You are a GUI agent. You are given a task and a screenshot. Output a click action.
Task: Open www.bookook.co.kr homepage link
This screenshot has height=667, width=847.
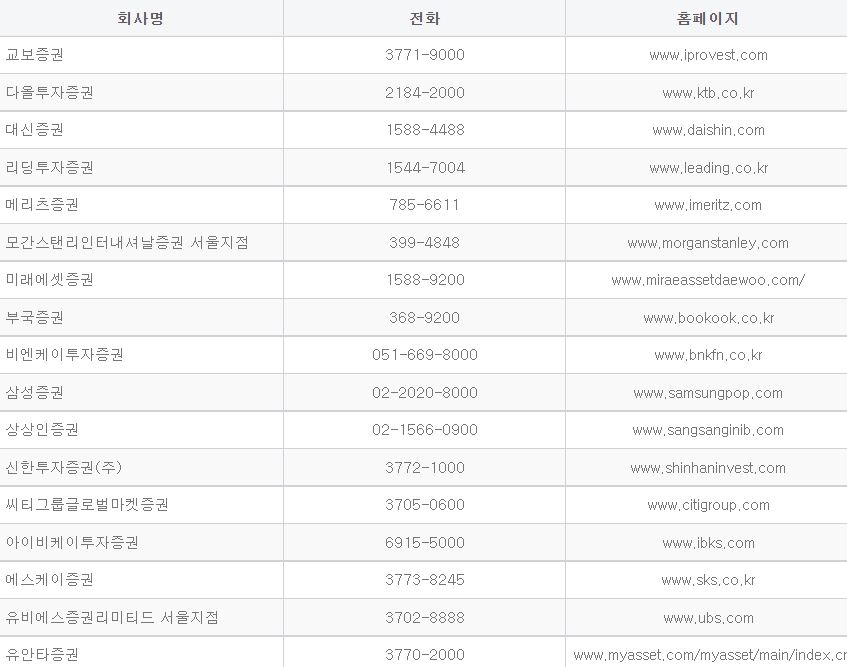click(x=709, y=318)
